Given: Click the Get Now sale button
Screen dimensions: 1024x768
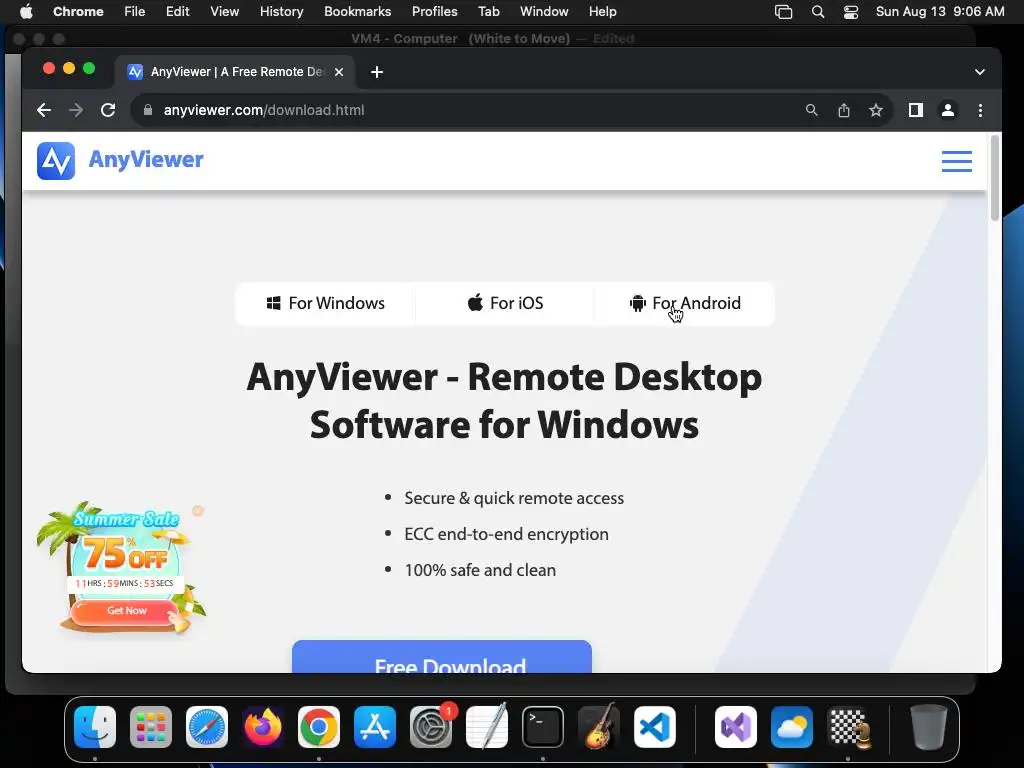Looking at the screenshot, I should (x=127, y=611).
